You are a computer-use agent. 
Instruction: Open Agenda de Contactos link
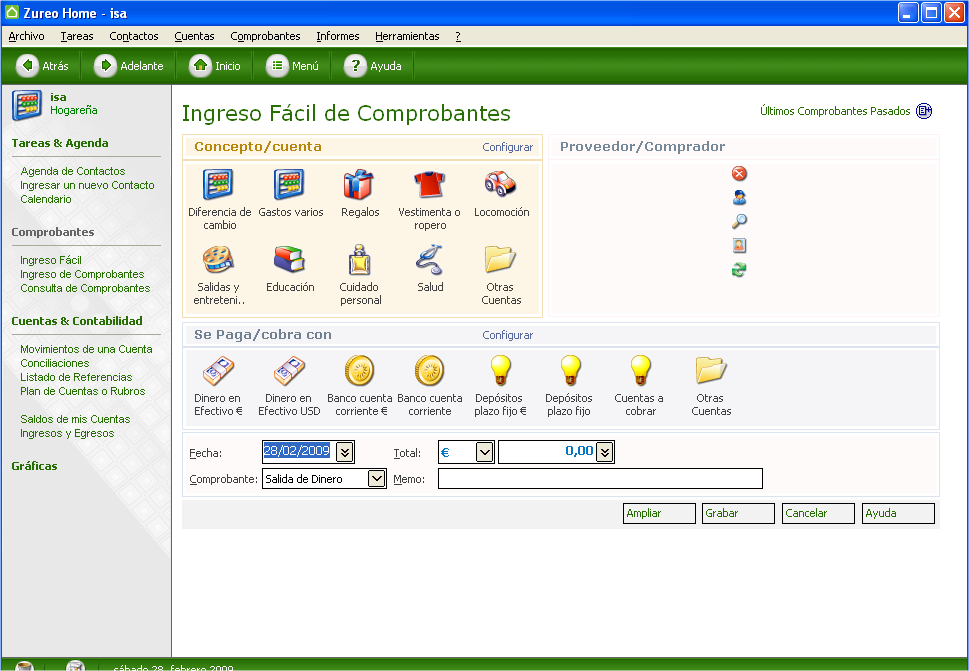click(73, 171)
